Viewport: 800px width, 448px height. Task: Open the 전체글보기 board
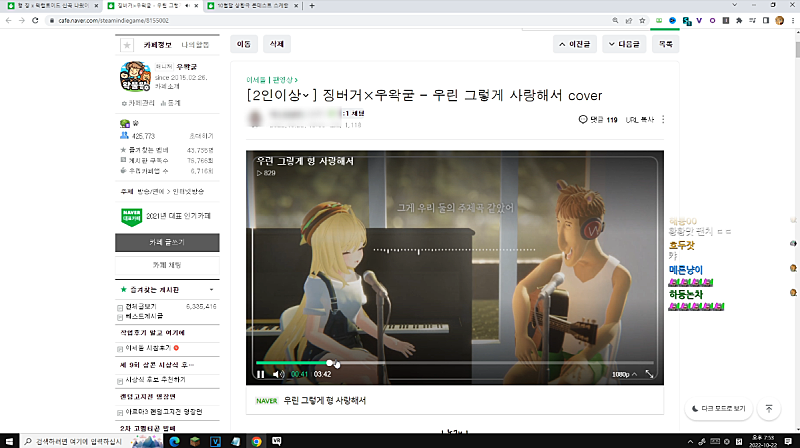[141, 307]
